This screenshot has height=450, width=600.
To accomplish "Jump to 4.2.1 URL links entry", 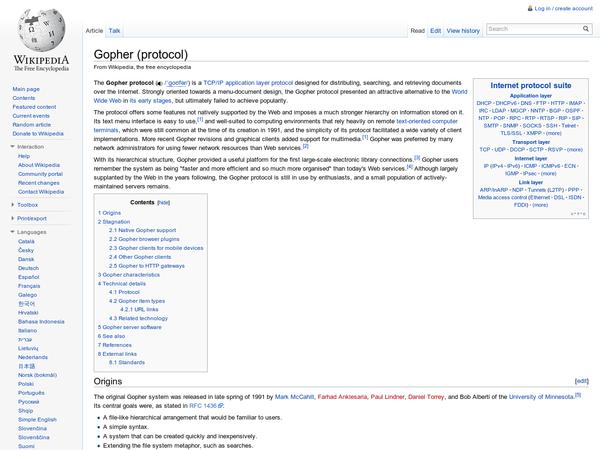I will click(x=139, y=309).
